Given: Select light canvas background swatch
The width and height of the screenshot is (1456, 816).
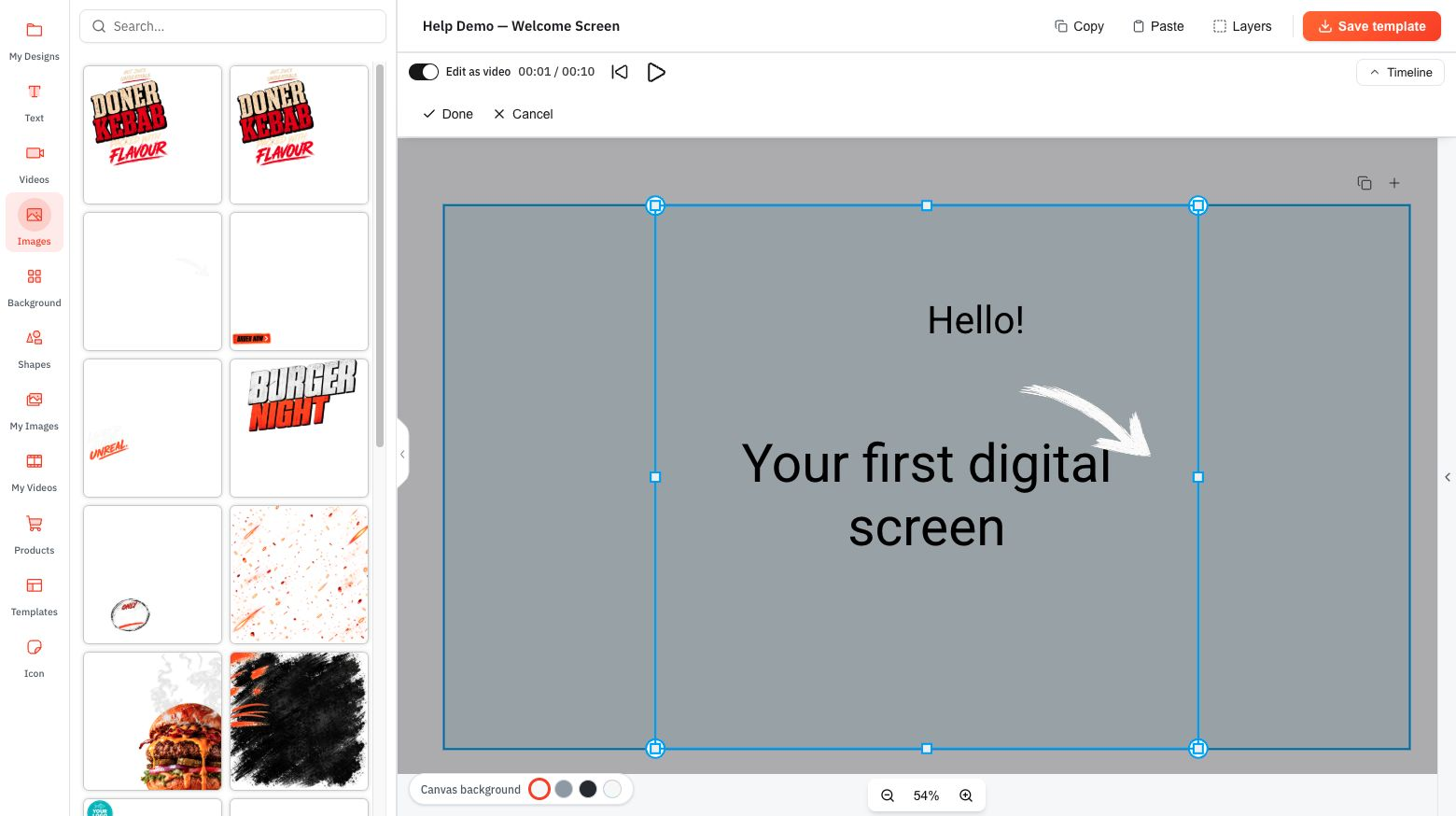Looking at the screenshot, I should pyautogui.click(x=612, y=789).
